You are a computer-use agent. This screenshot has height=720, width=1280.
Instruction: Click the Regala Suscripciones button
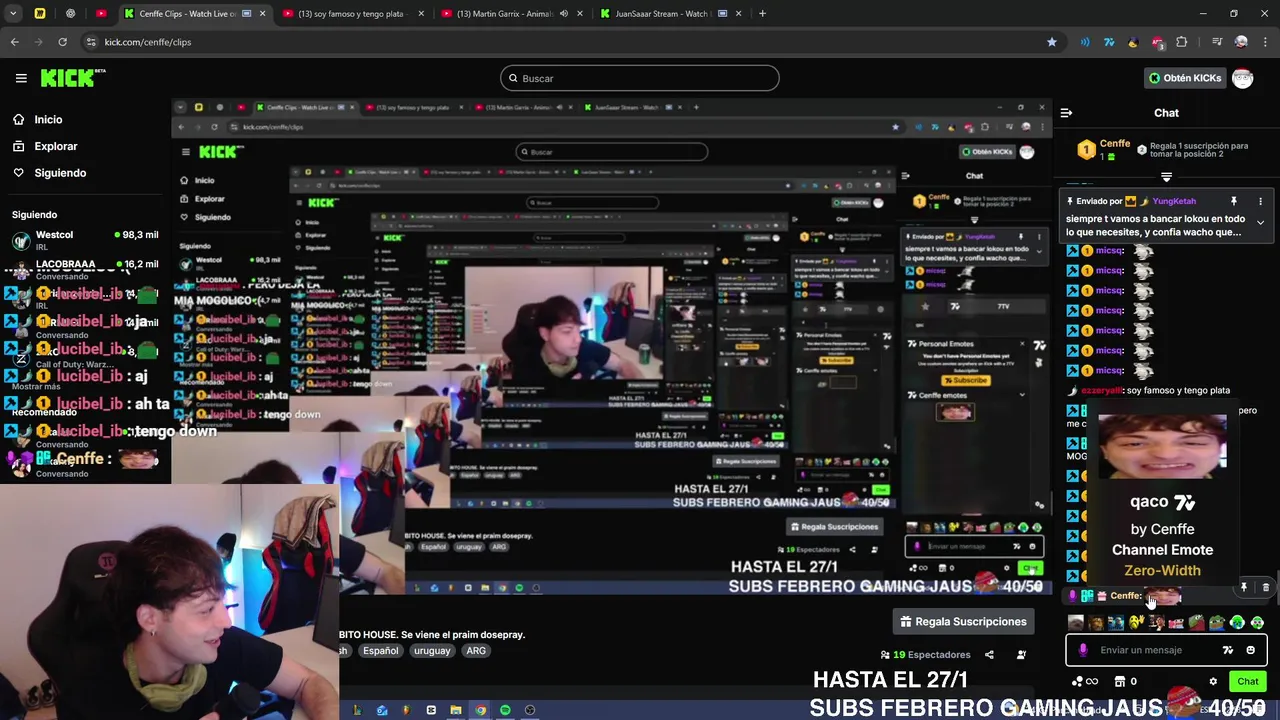point(963,621)
